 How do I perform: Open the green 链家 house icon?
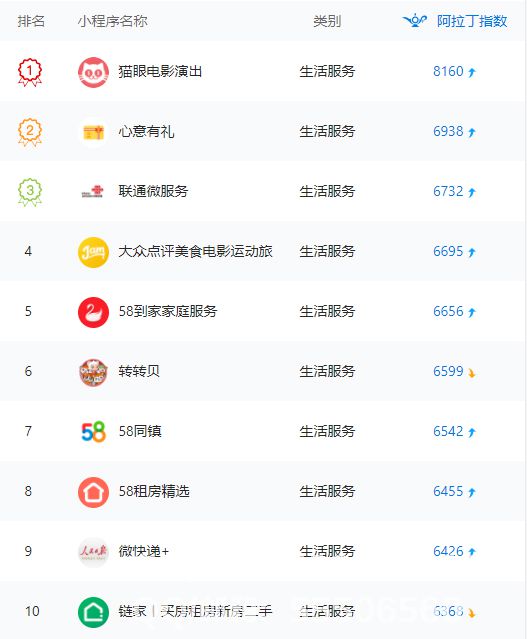(x=93, y=612)
